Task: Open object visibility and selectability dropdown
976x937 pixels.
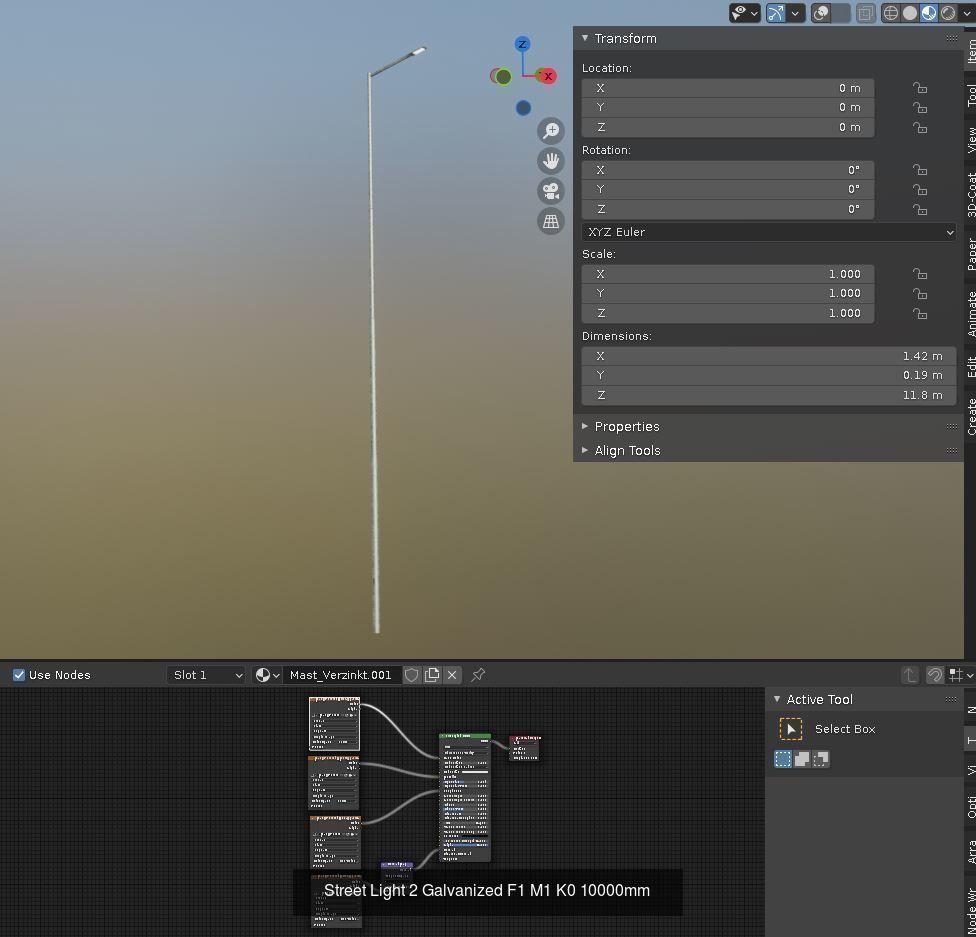Action: click(x=744, y=13)
